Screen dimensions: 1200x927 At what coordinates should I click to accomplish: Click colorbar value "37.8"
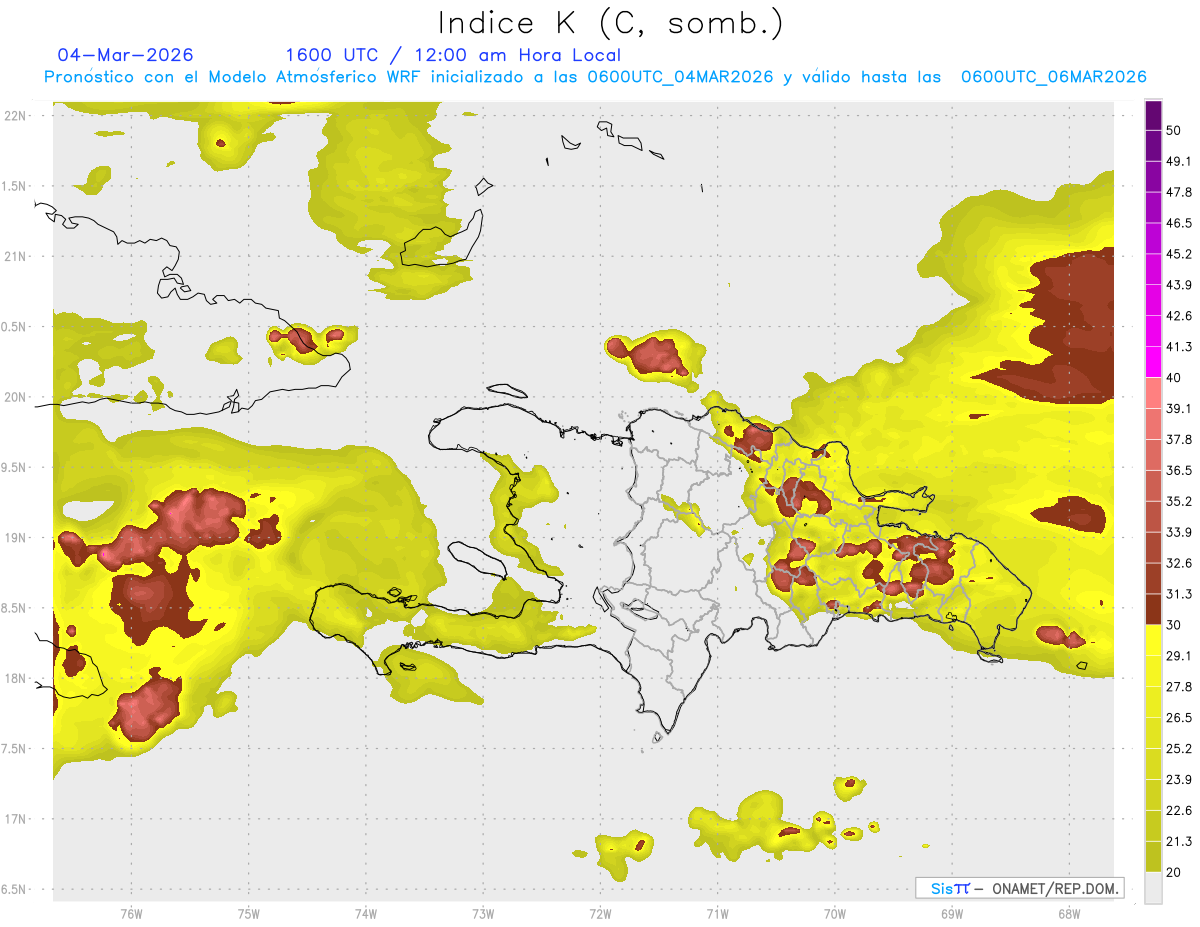click(1179, 439)
